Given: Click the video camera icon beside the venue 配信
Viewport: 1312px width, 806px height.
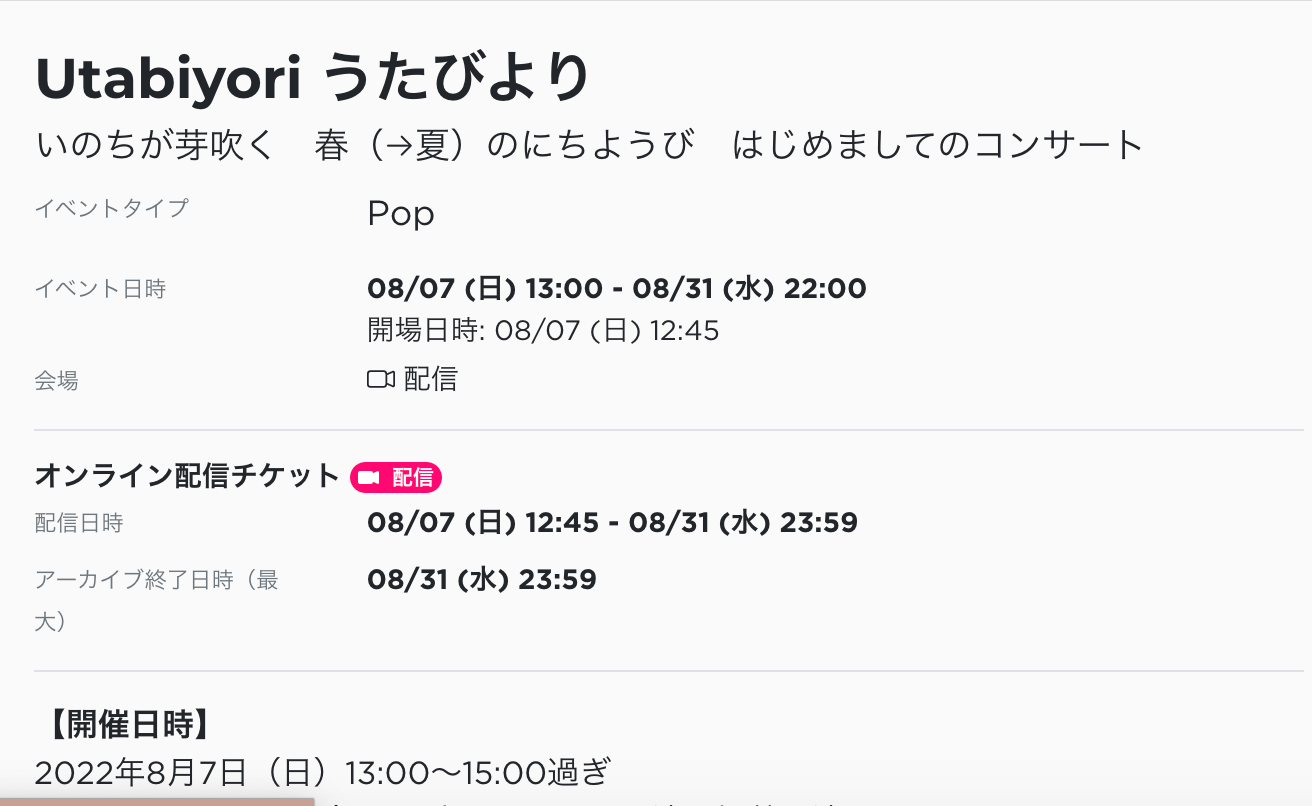Looking at the screenshot, I should click(381, 380).
